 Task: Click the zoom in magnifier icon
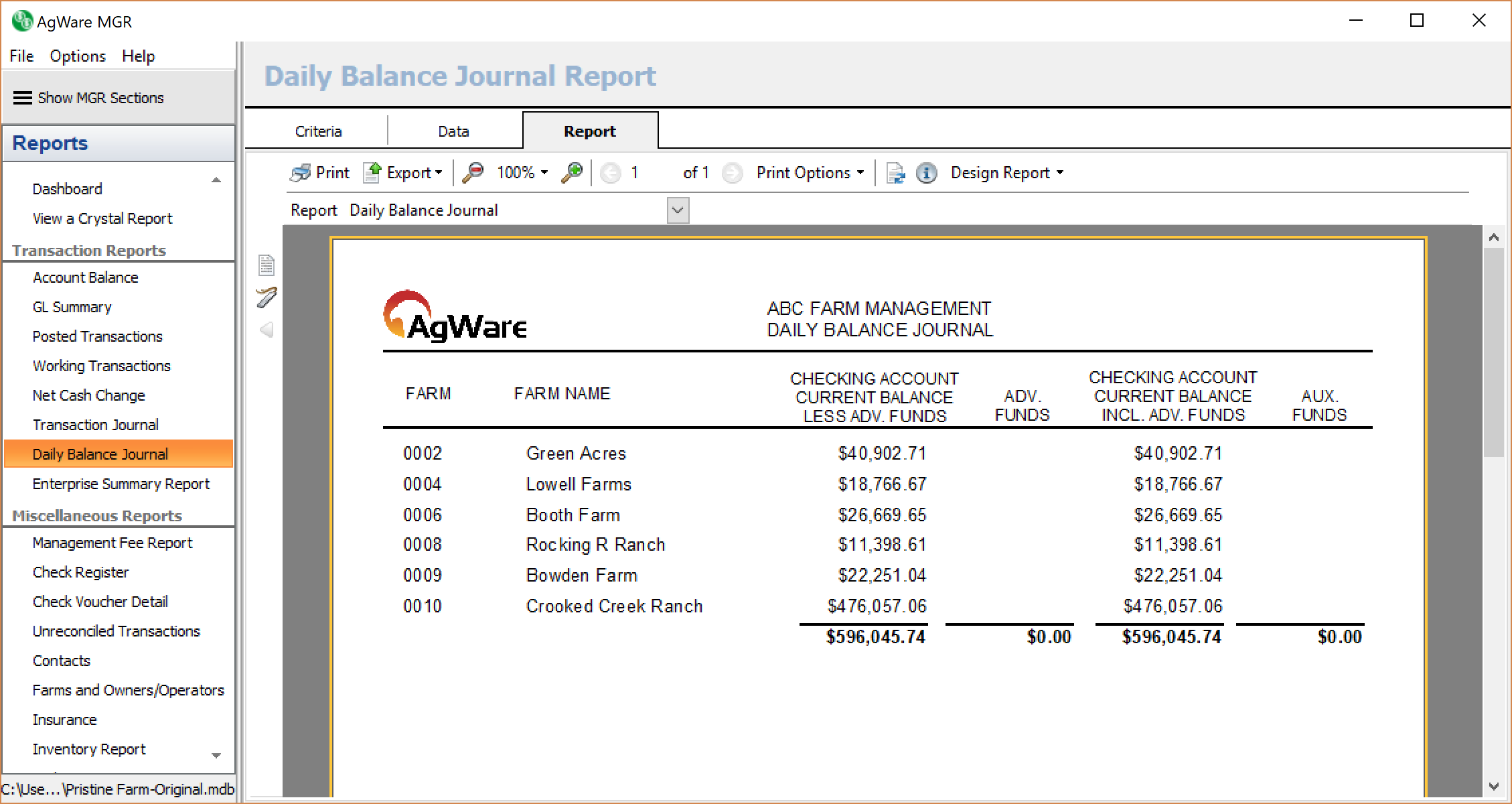pyautogui.click(x=572, y=173)
